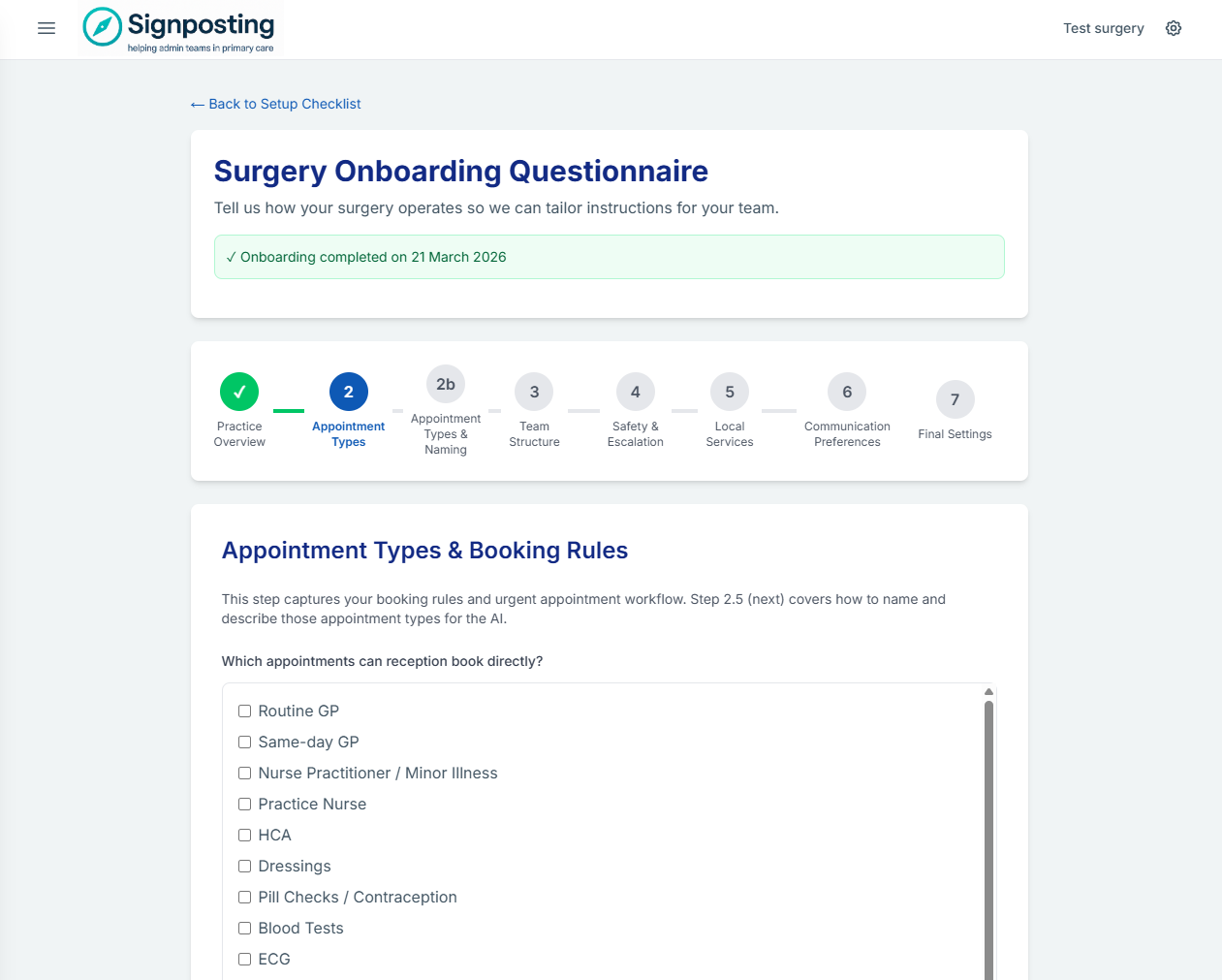Select the Dressings checkbox
This screenshot has height=980, width=1222.
[244, 866]
